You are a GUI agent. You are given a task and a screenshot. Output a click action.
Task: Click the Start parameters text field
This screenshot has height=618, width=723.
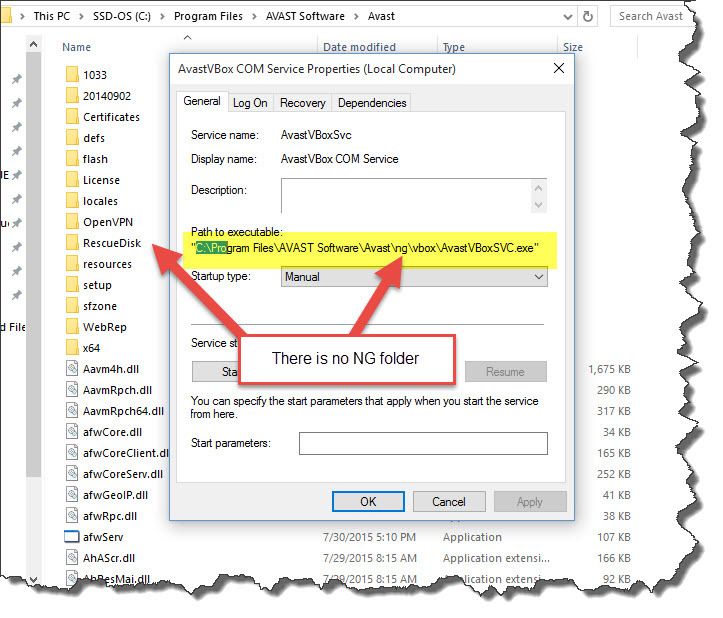(423, 443)
